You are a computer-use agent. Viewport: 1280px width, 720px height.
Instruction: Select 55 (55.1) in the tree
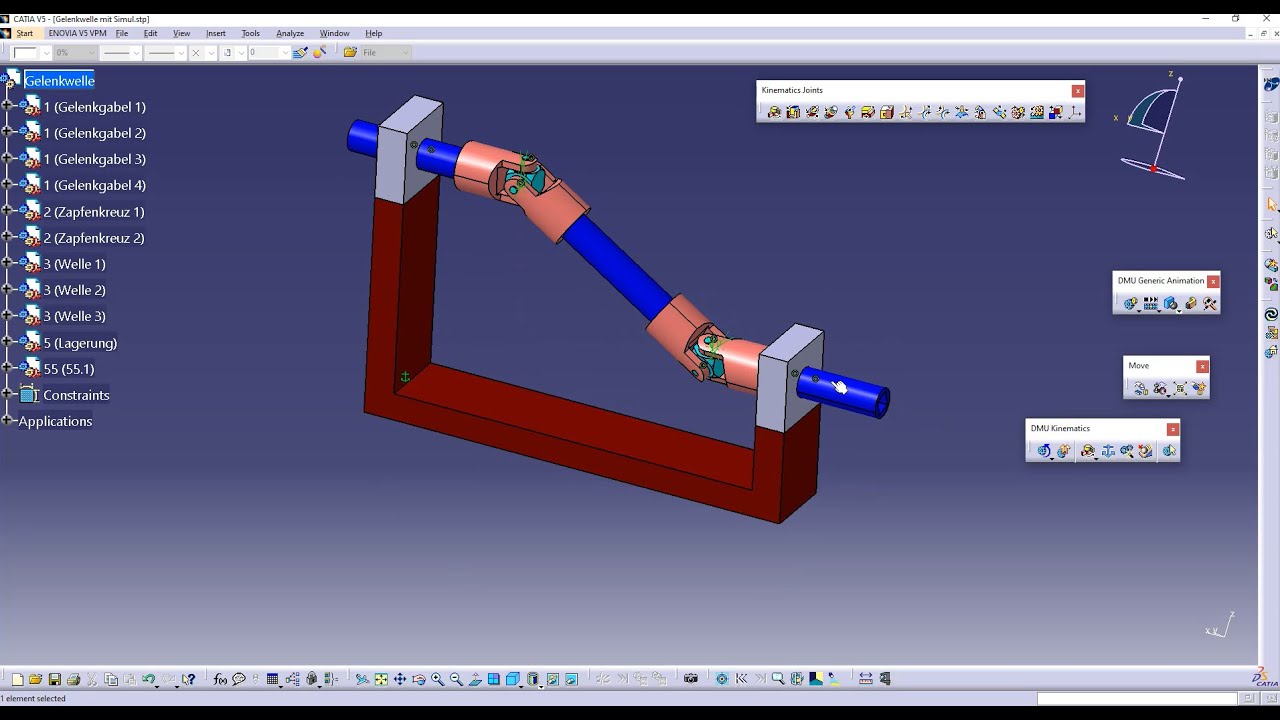tap(68, 369)
